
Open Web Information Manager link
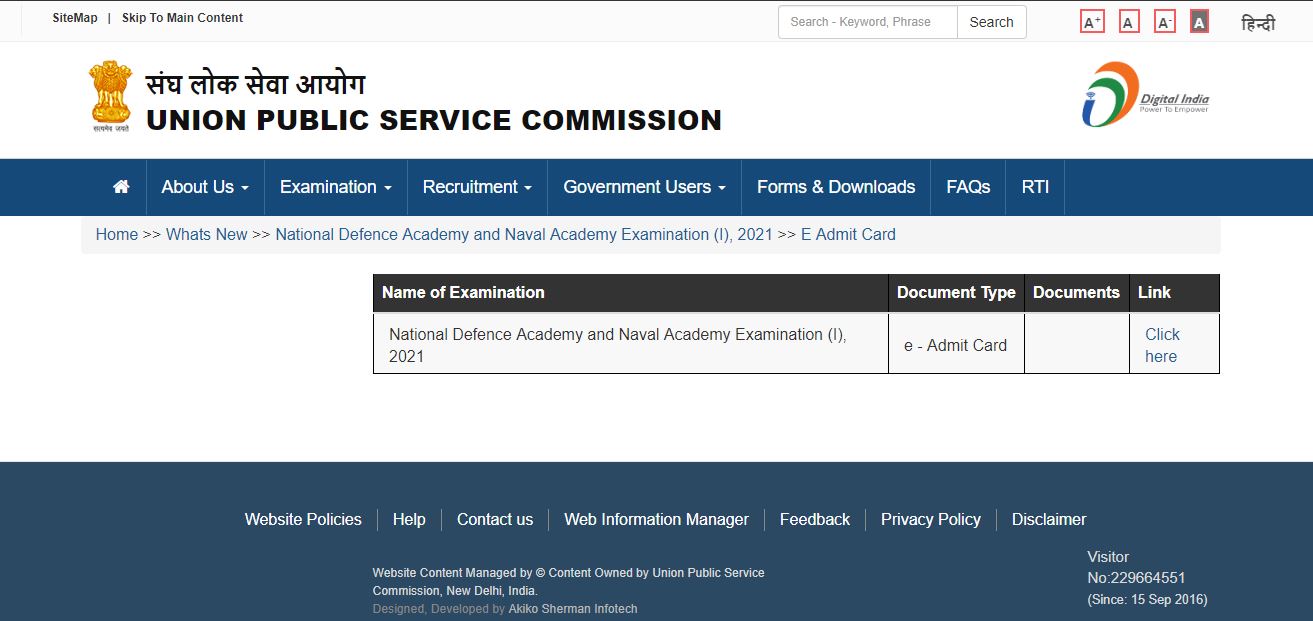656,519
